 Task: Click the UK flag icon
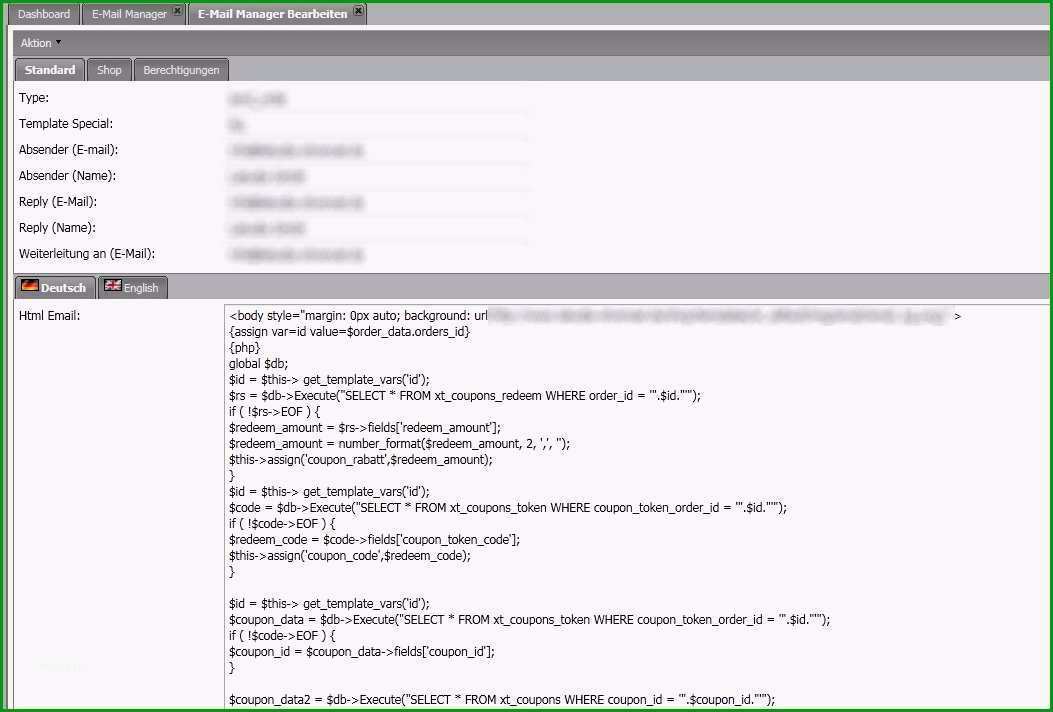pyautogui.click(x=113, y=285)
